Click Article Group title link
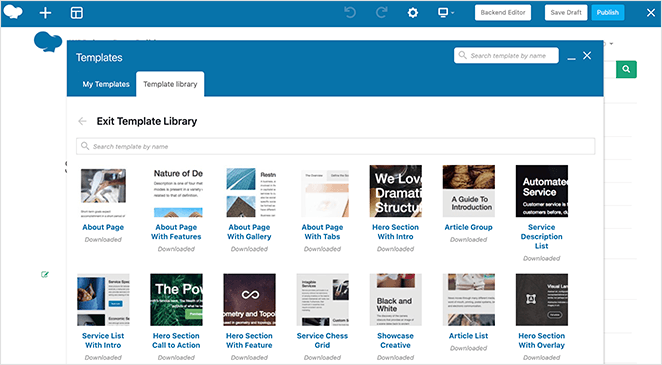Screen dimensions: 662x365 pos(469,227)
